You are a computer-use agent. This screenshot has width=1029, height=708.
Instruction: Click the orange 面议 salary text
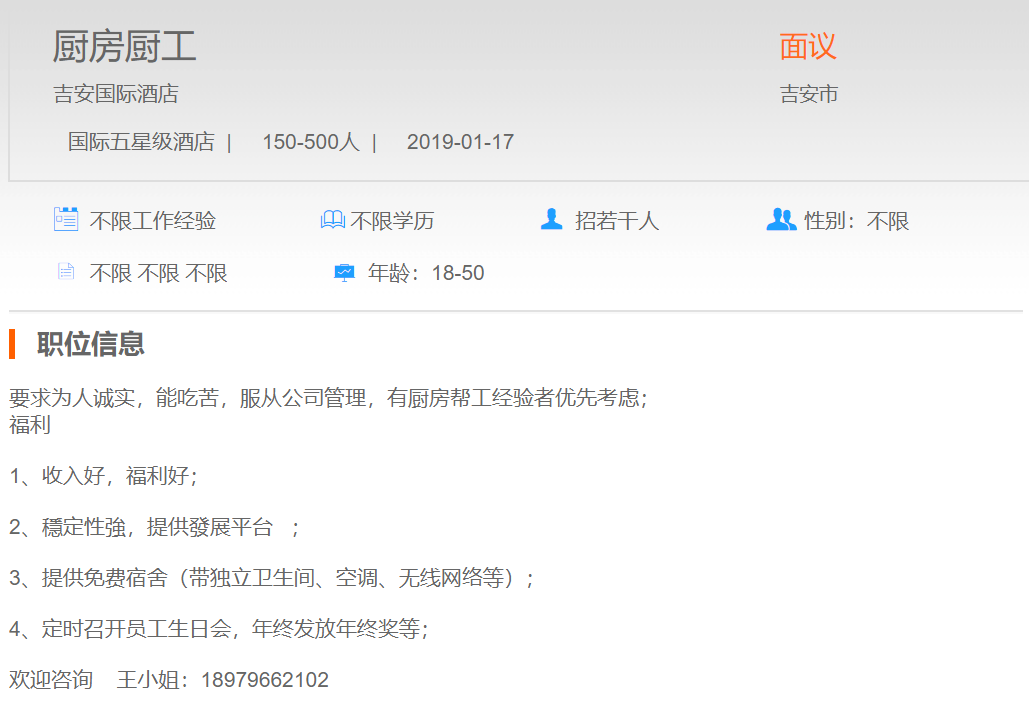[x=808, y=46]
